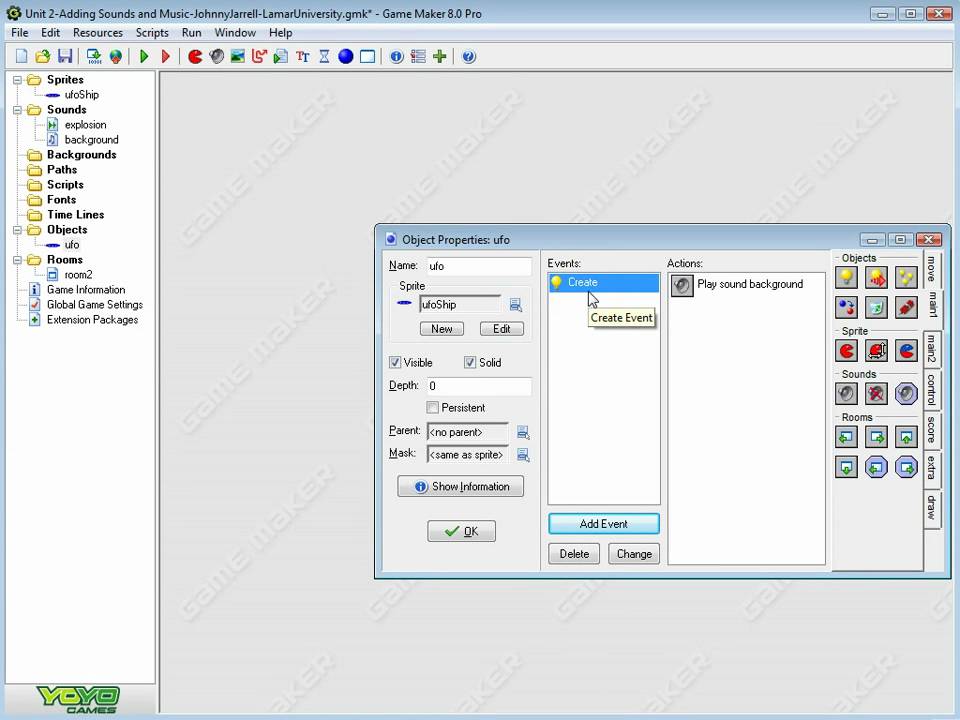Open help via blue question mark icon
The image size is (960, 720).
[468, 57]
